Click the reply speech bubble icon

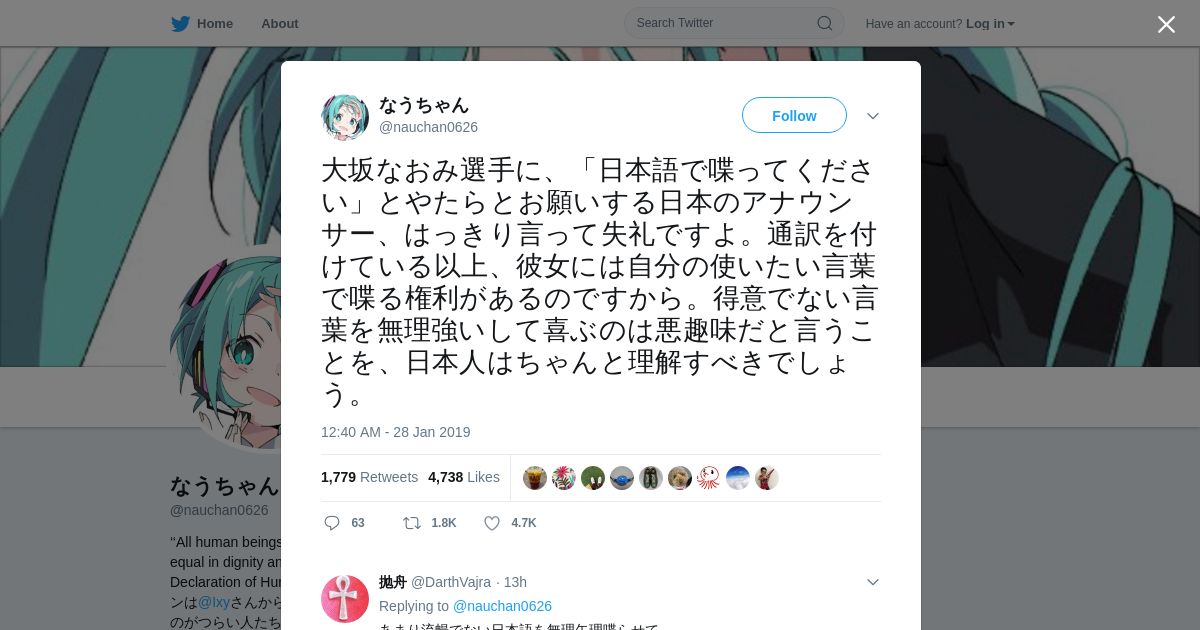[x=332, y=523]
